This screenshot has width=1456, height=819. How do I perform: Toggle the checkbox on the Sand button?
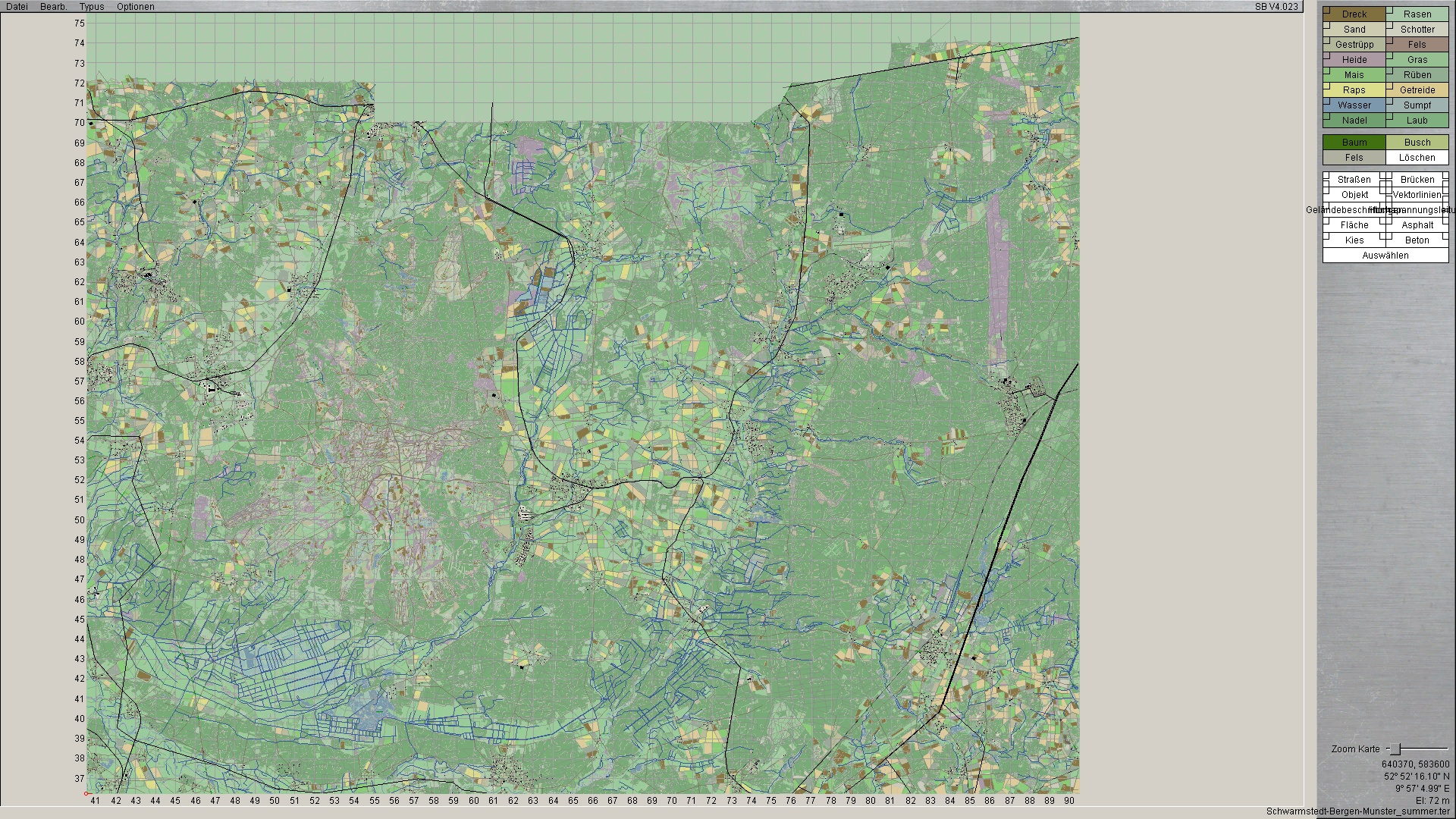1326,25
